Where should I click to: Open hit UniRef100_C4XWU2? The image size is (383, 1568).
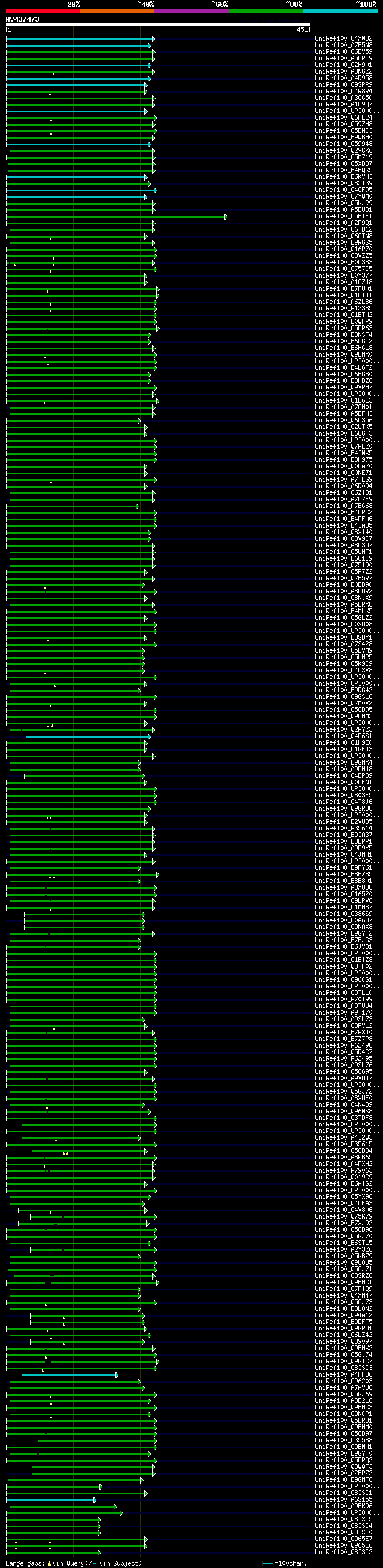344,38
